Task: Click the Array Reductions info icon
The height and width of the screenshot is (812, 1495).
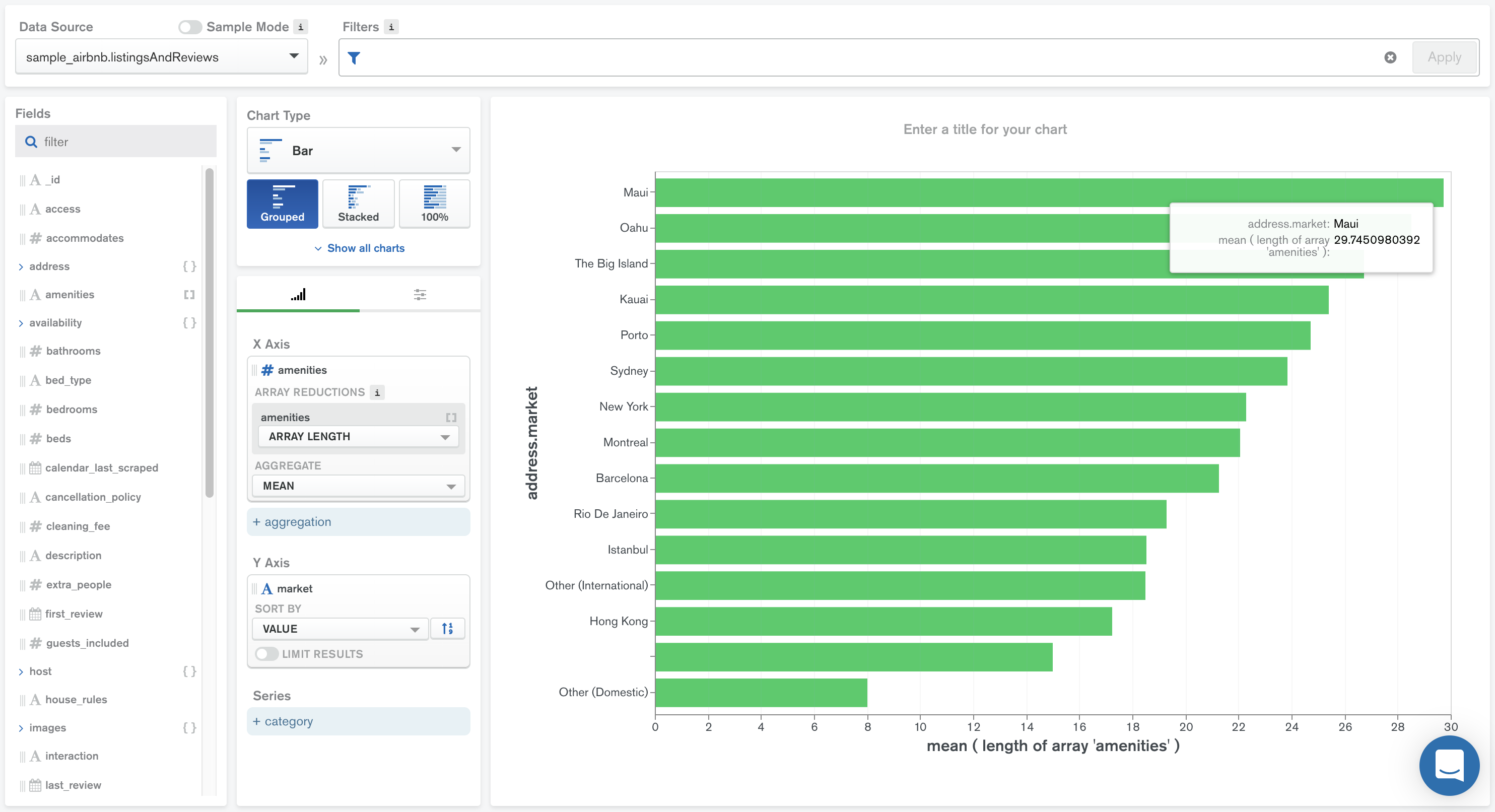Action: point(377,392)
